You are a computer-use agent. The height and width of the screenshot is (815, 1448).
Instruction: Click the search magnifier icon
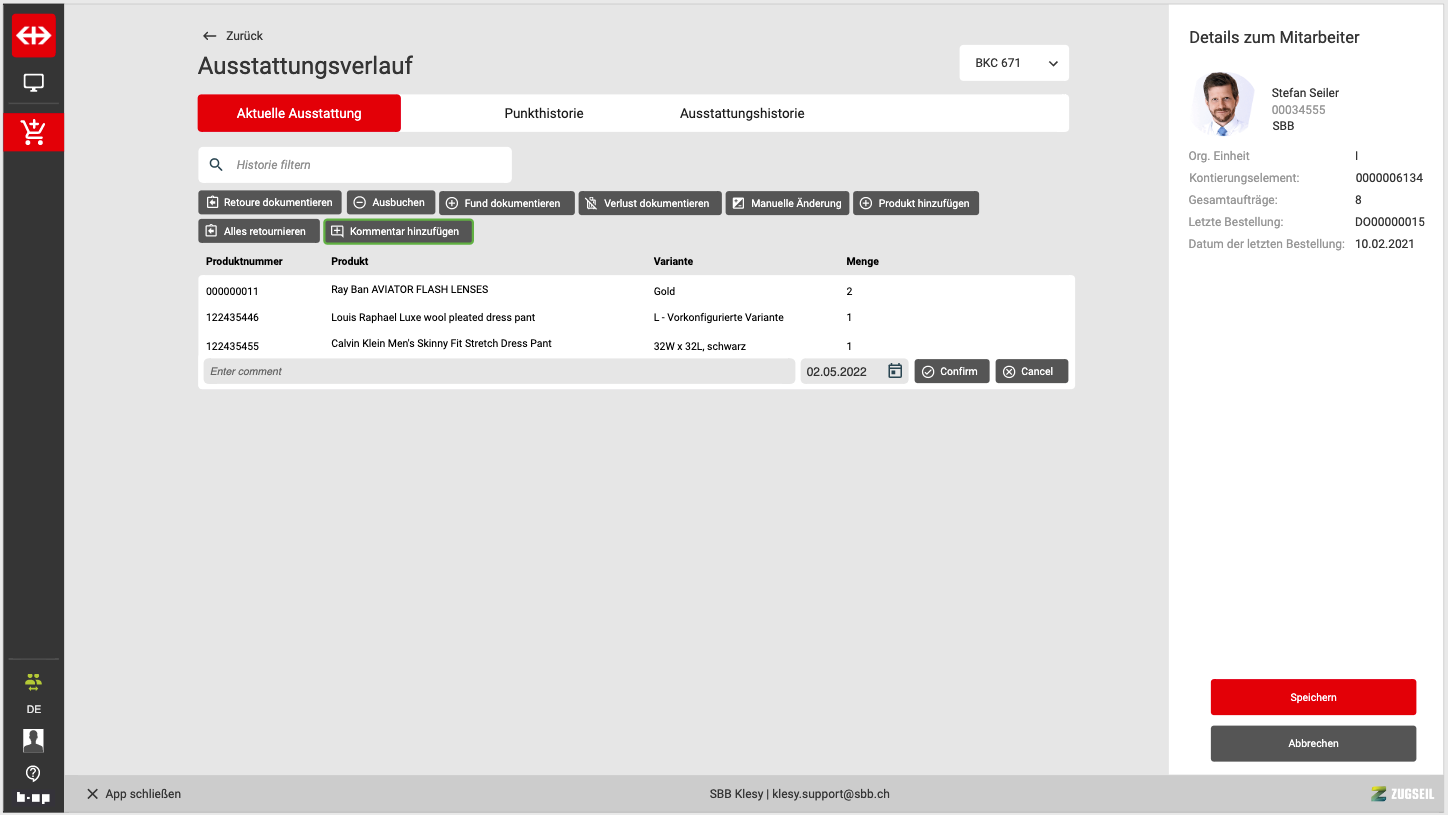(x=216, y=165)
